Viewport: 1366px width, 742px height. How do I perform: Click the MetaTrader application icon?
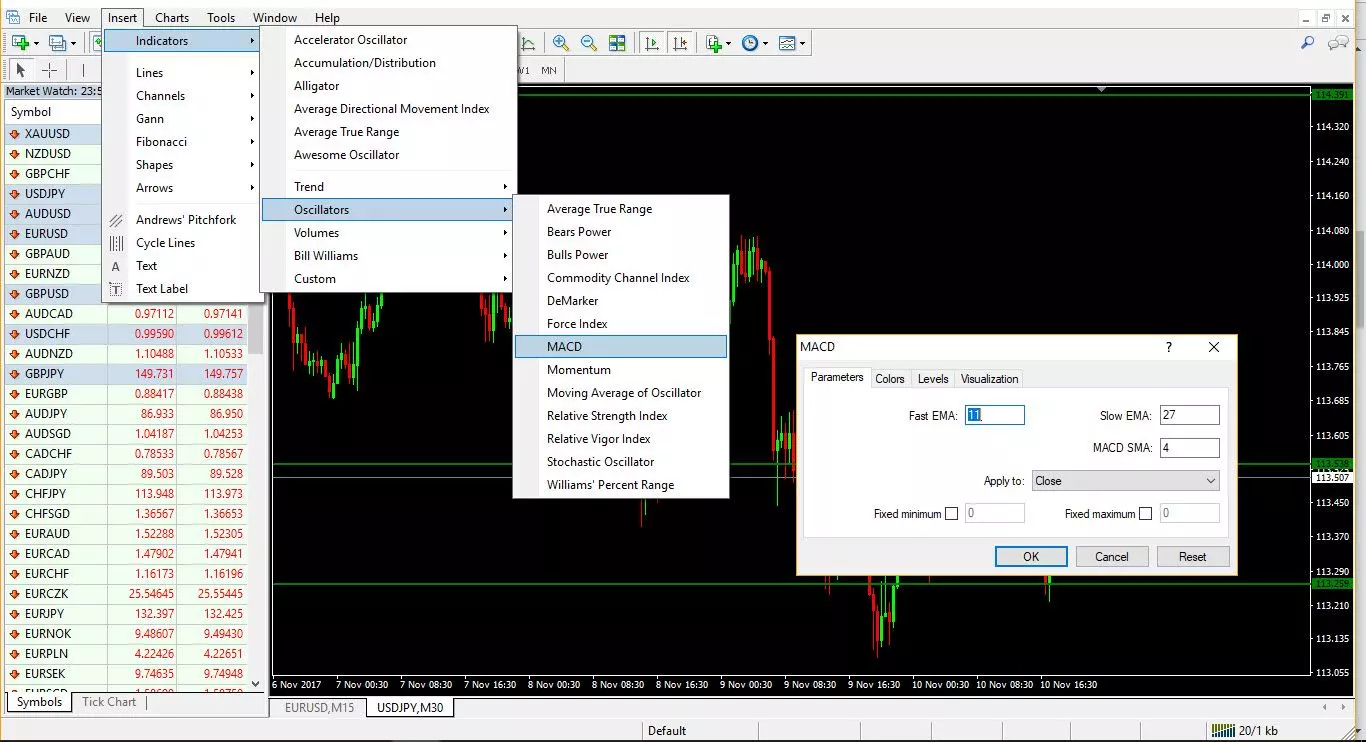click(x=12, y=17)
